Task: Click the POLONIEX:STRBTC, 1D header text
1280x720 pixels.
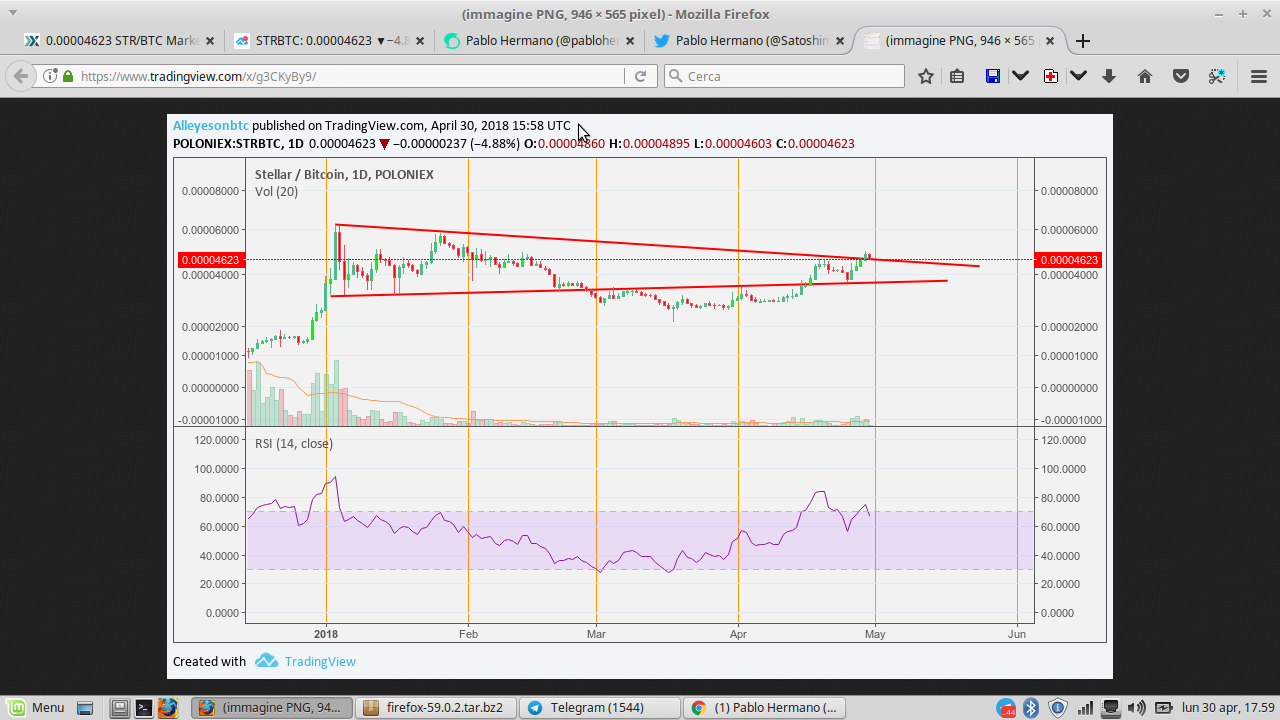Action: coord(238,144)
